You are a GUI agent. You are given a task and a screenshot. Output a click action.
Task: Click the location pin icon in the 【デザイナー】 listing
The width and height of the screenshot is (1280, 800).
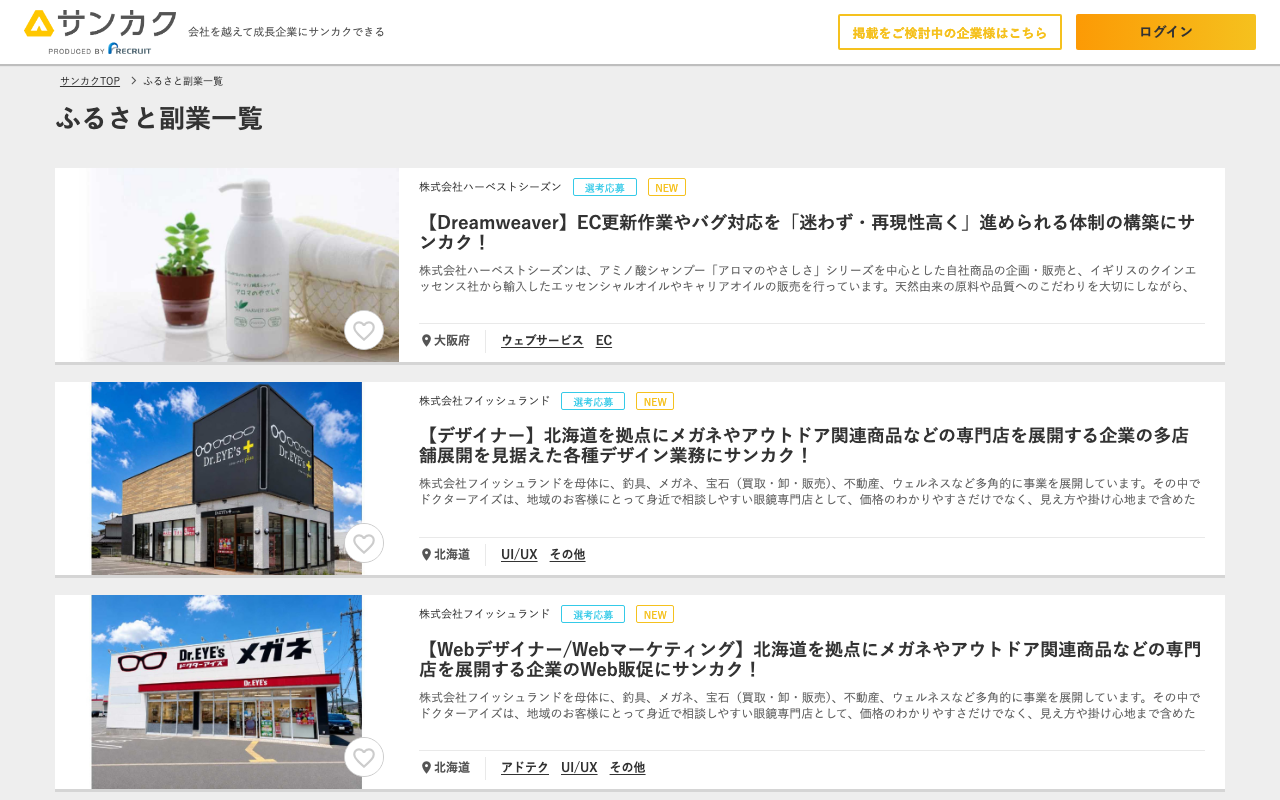coord(426,554)
